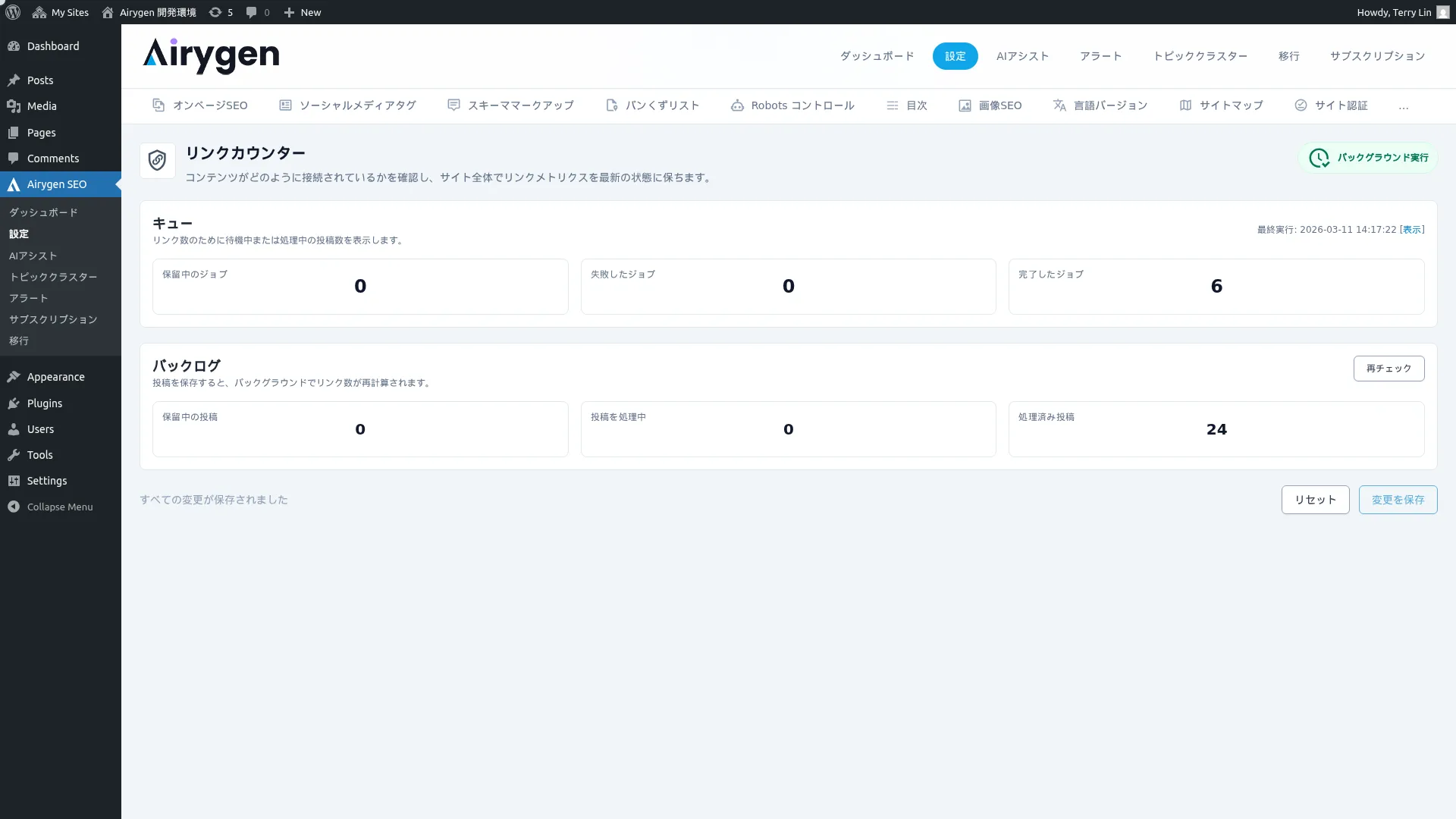1456x819 pixels.
Task: Click the 再チェック button
Action: (x=1389, y=369)
